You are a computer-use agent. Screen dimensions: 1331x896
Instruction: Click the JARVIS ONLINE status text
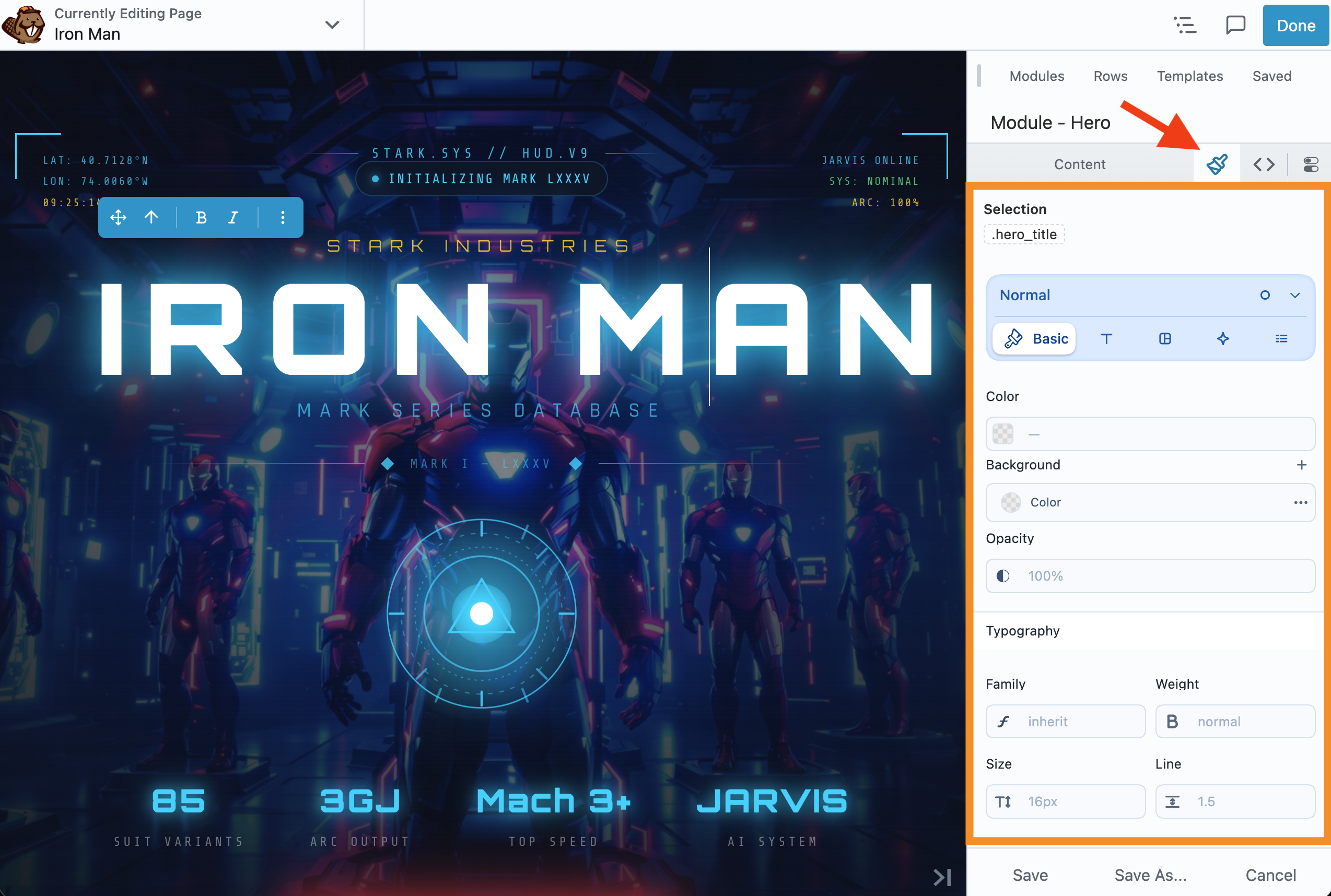point(870,161)
